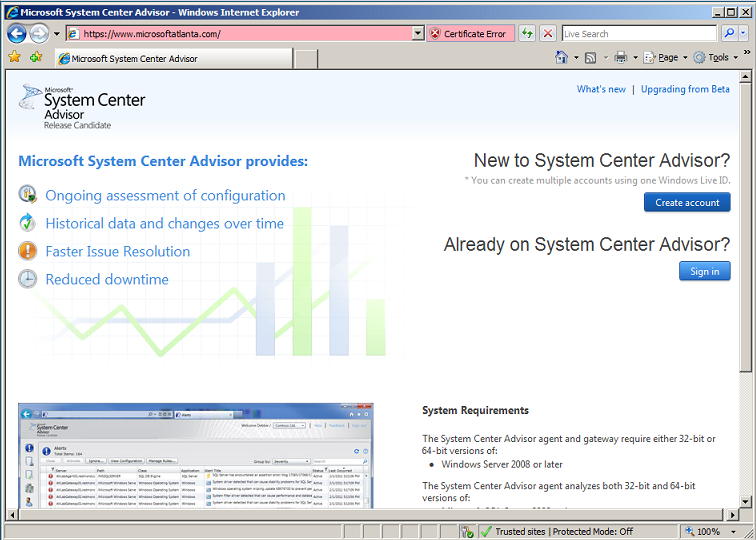Click the Search magnifier icon
This screenshot has height=540, width=756.
click(x=729, y=33)
